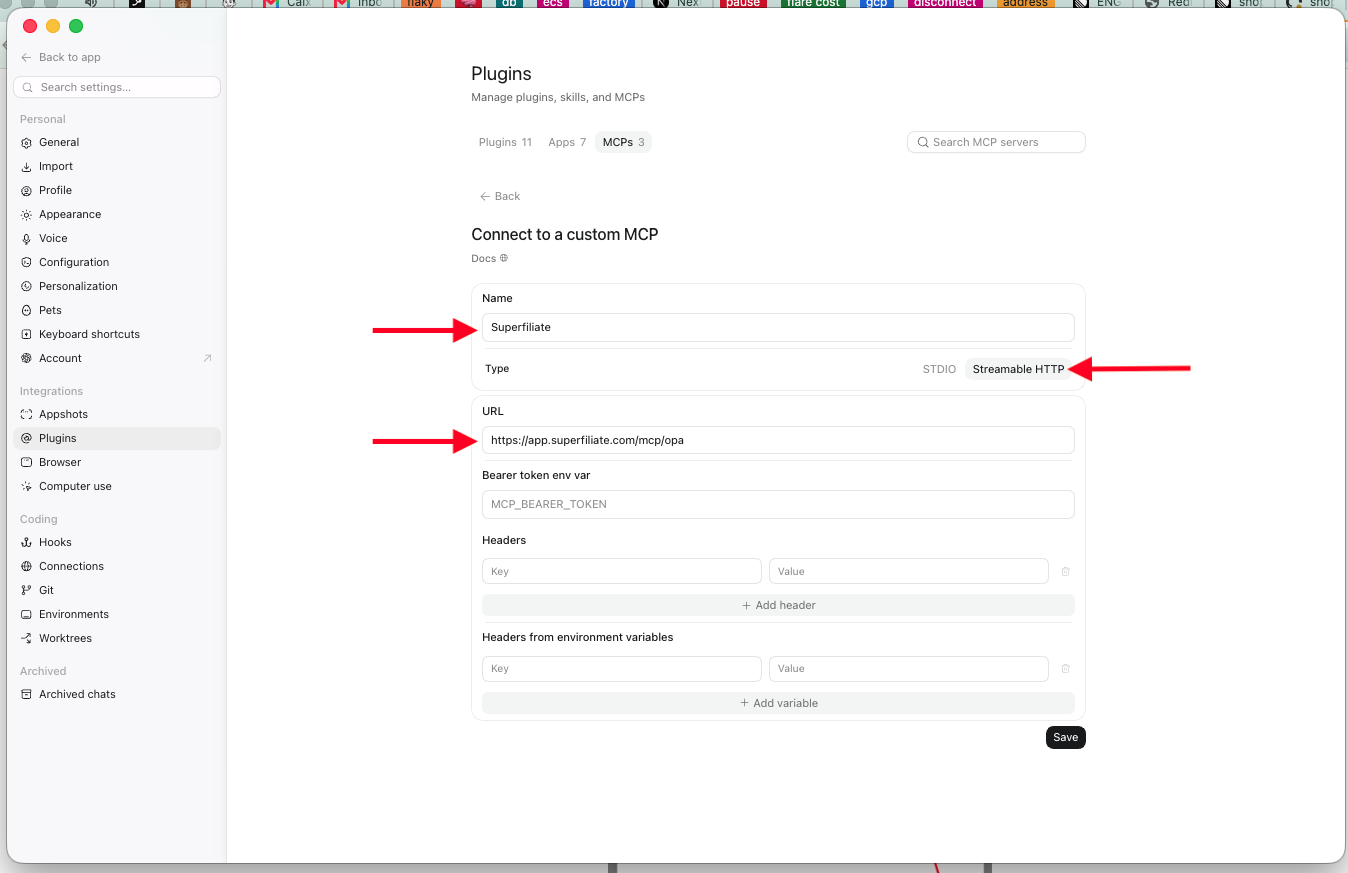Click the Key field under Headers
Viewport: 1348px width, 873px height.
point(622,571)
